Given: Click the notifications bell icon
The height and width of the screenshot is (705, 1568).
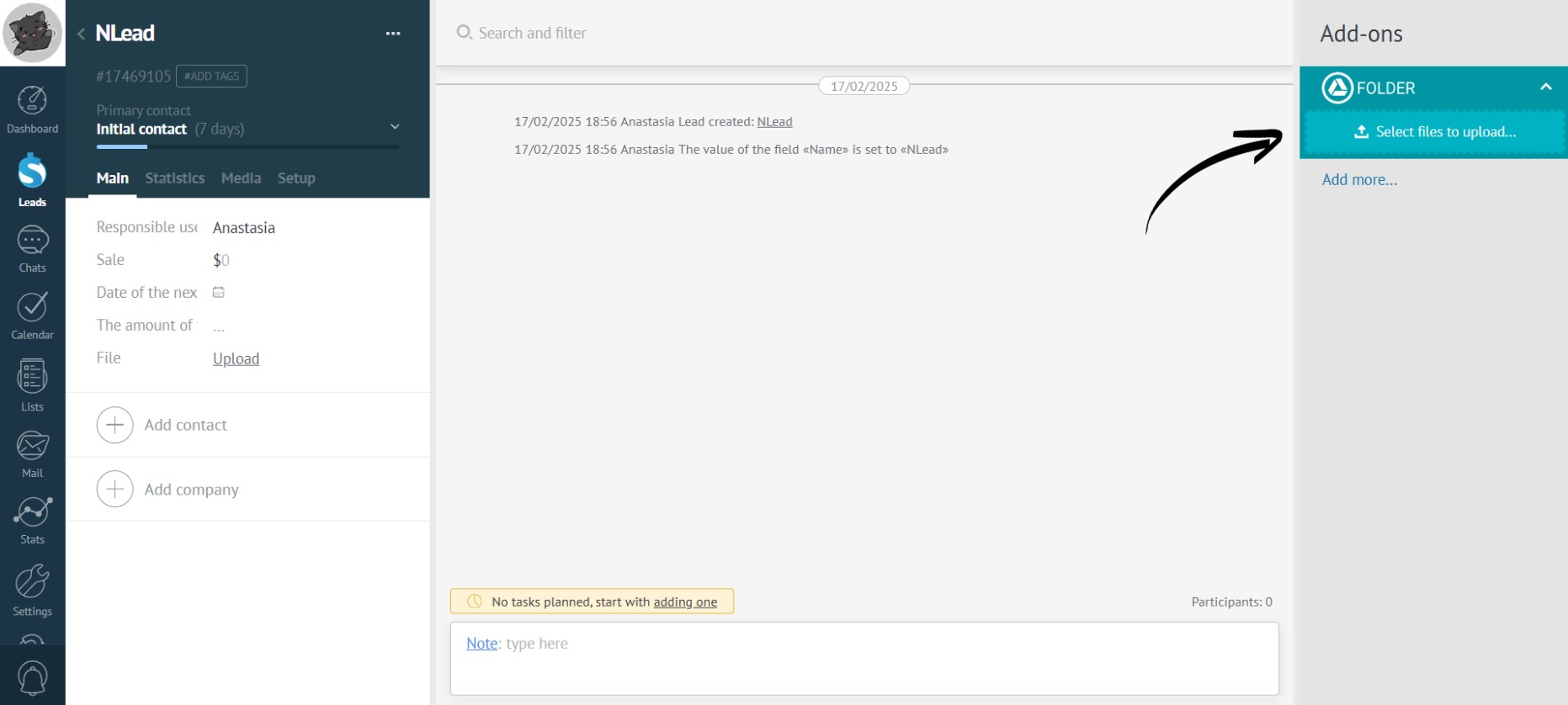Looking at the screenshot, I should click(x=32, y=678).
